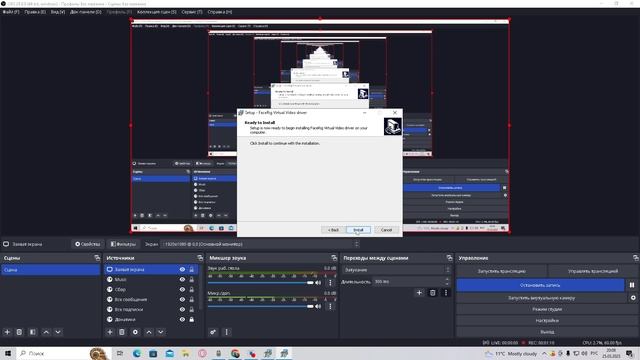Open the microphone channel three-dot options menu

pos(330,306)
